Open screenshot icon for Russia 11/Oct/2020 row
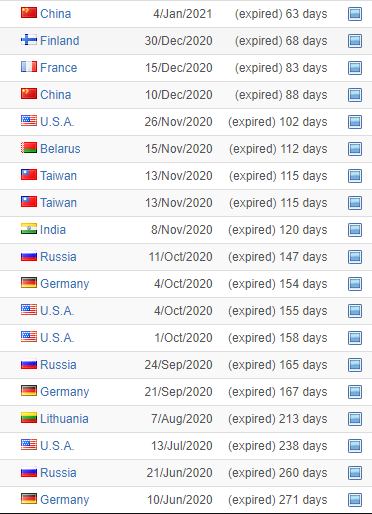This screenshot has width=372, height=514. click(355, 257)
